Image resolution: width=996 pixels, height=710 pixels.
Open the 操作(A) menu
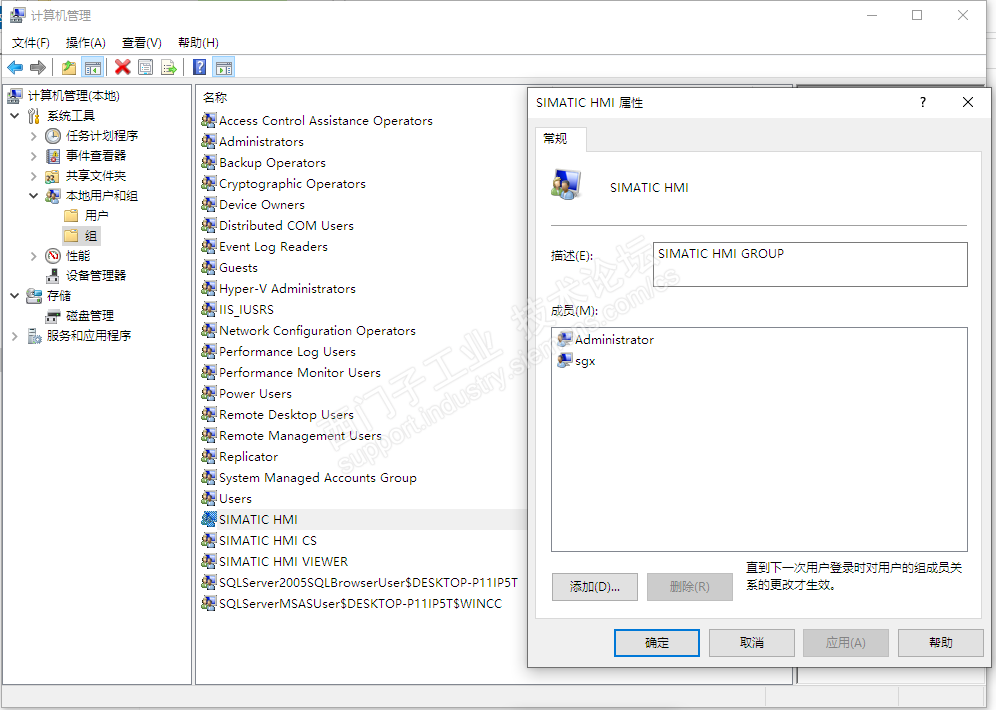pos(86,43)
